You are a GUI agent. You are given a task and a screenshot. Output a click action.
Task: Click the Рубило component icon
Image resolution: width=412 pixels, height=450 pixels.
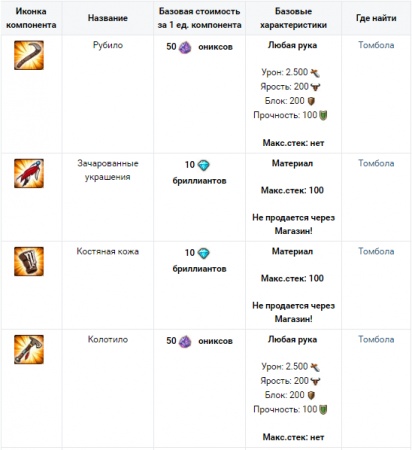(29, 55)
